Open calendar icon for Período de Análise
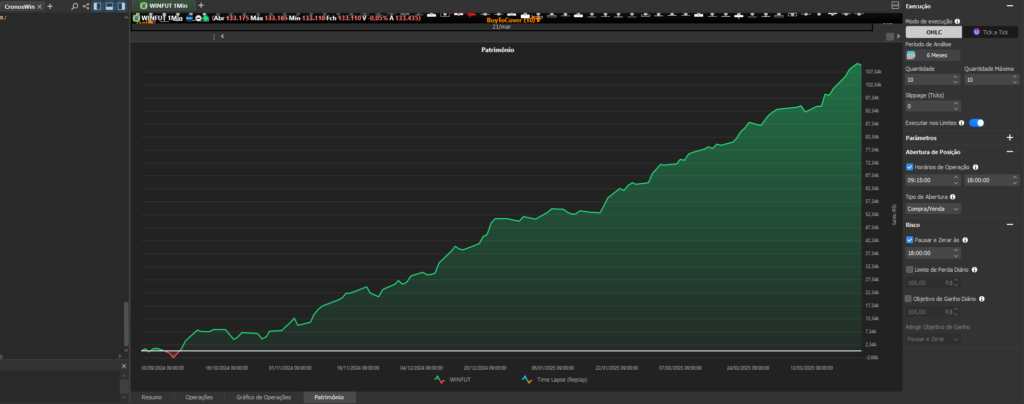Screen dimensions: 1024x404 click(910, 55)
